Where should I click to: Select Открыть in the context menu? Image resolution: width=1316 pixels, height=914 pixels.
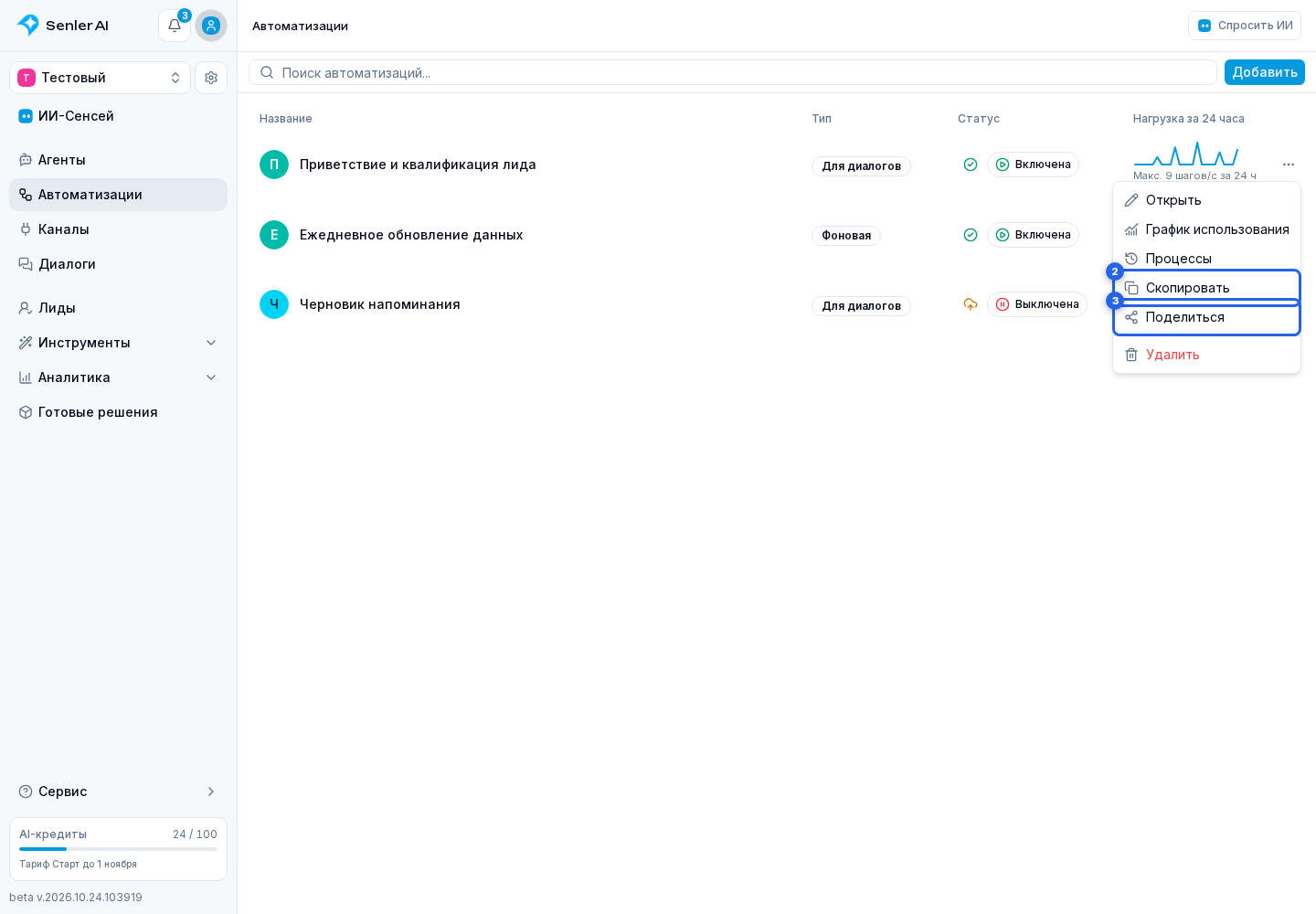click(1206, 200)
